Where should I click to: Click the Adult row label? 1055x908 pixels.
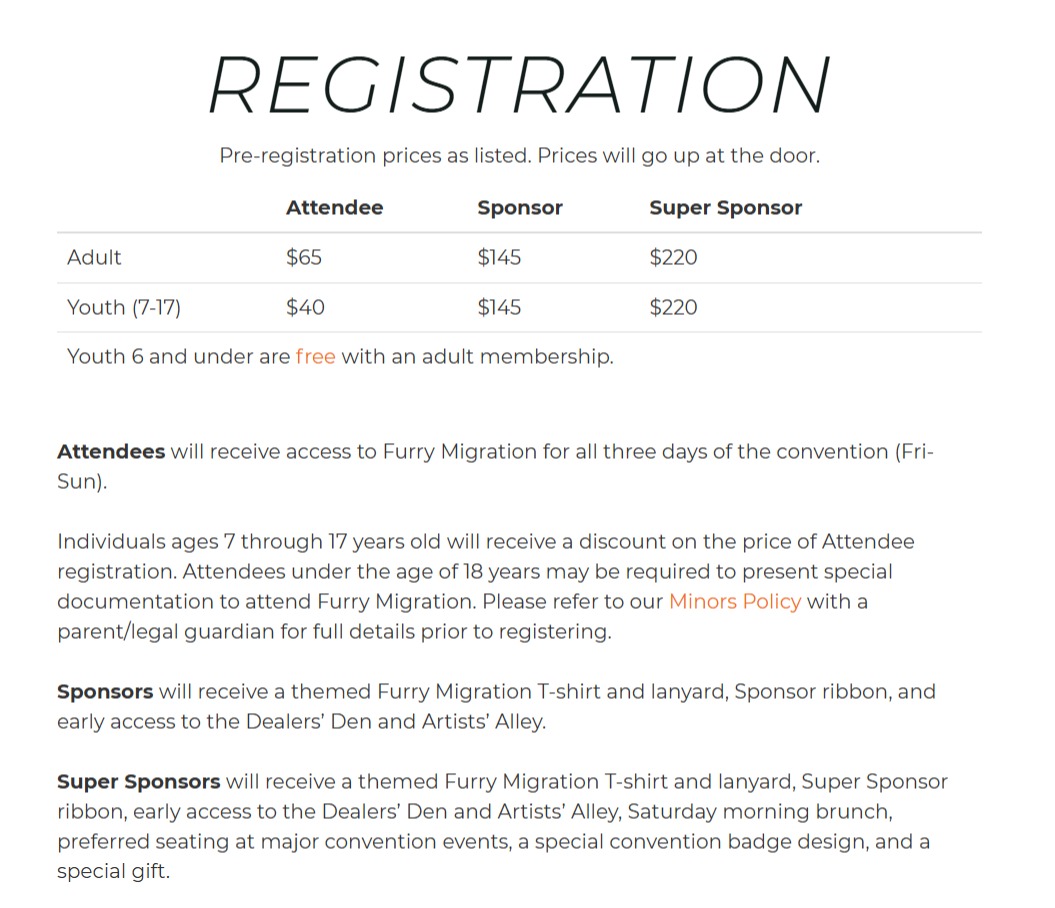tap(94, 257)
